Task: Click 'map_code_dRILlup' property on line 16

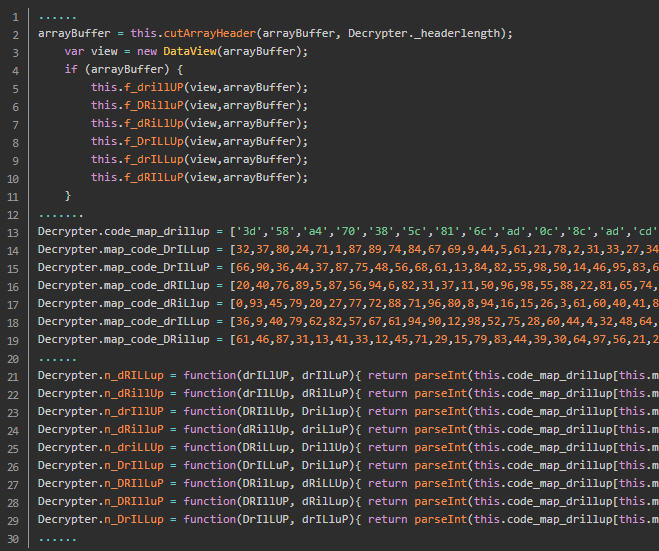Action: (157, 285)
